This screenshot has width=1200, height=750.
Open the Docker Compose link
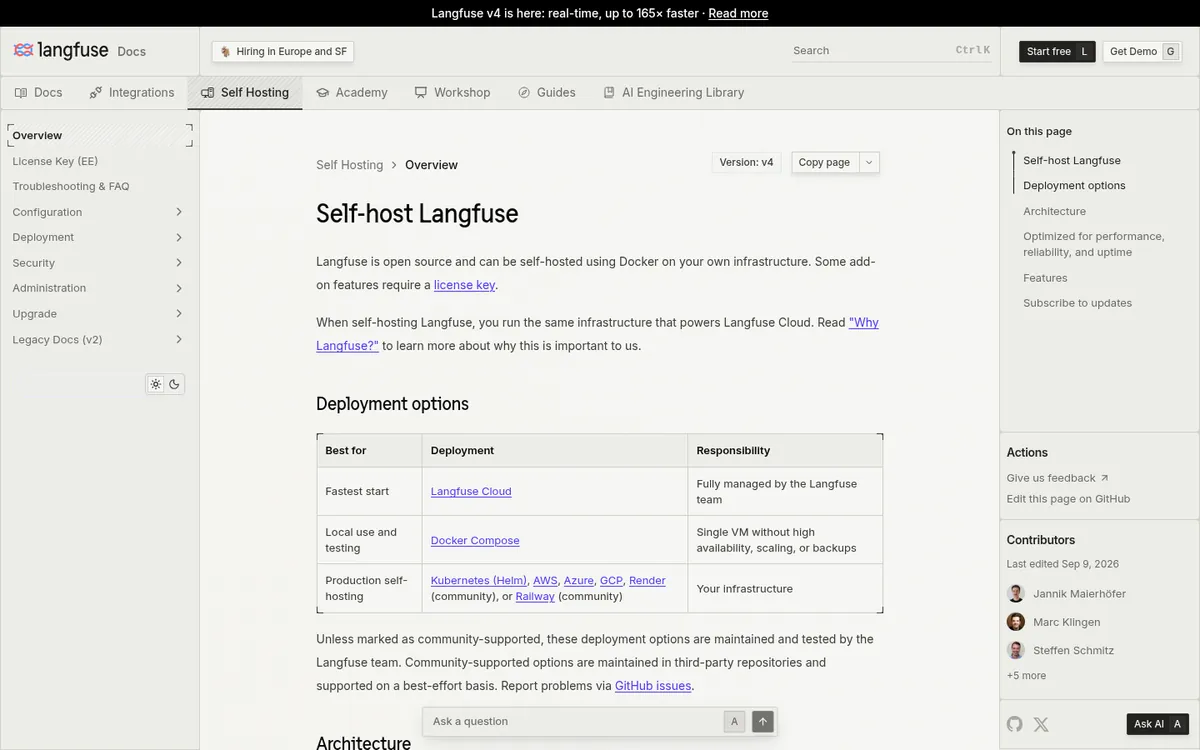(x=475, y=540)
